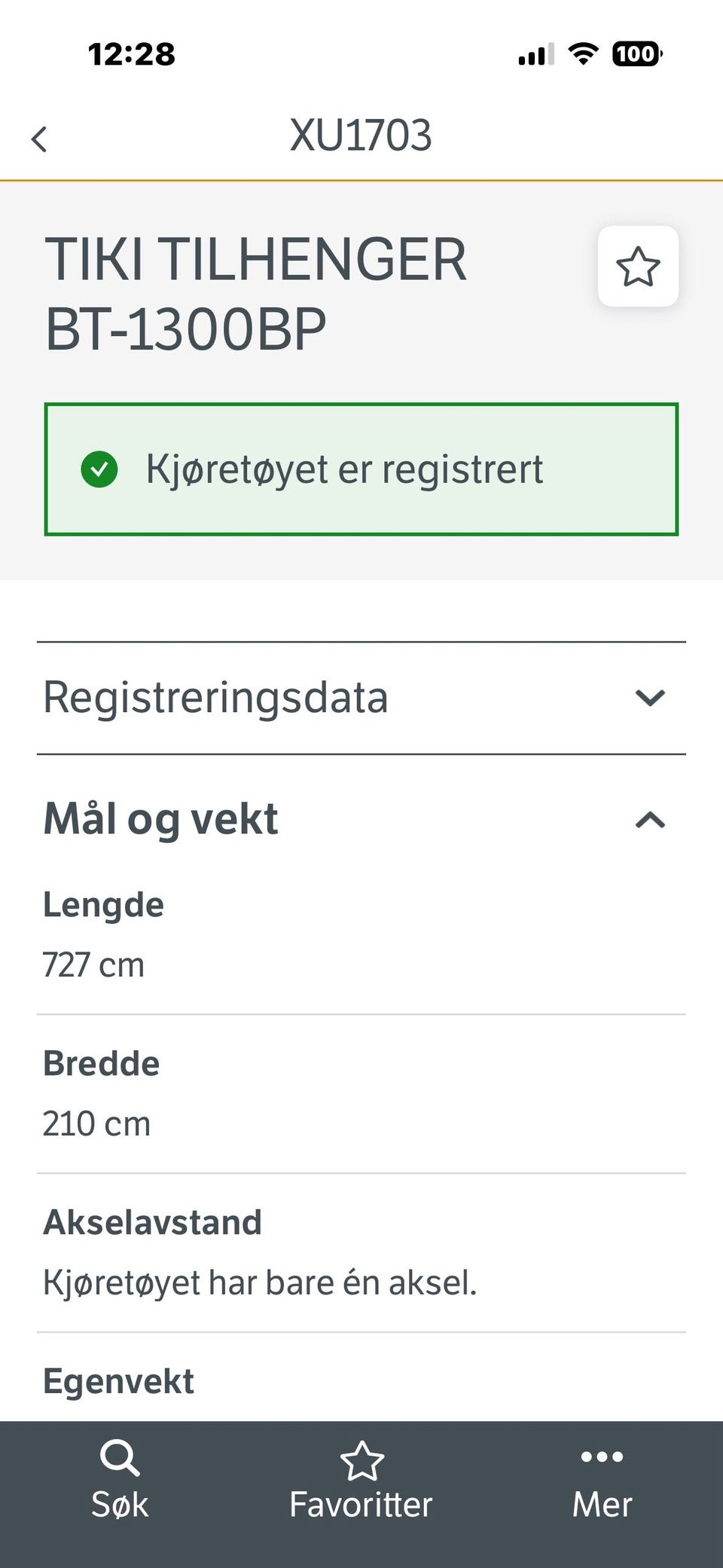Open the Favoritter star icon

tap(361, 1460)
